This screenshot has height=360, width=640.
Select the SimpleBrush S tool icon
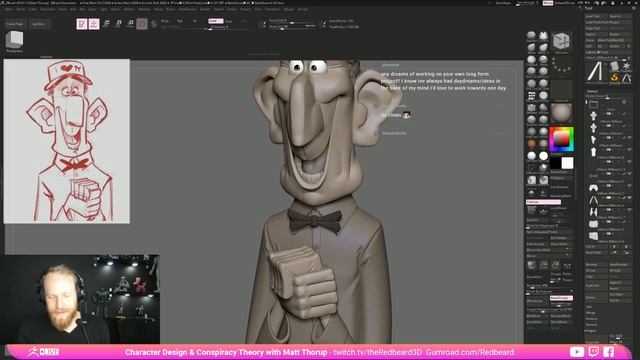614,78
